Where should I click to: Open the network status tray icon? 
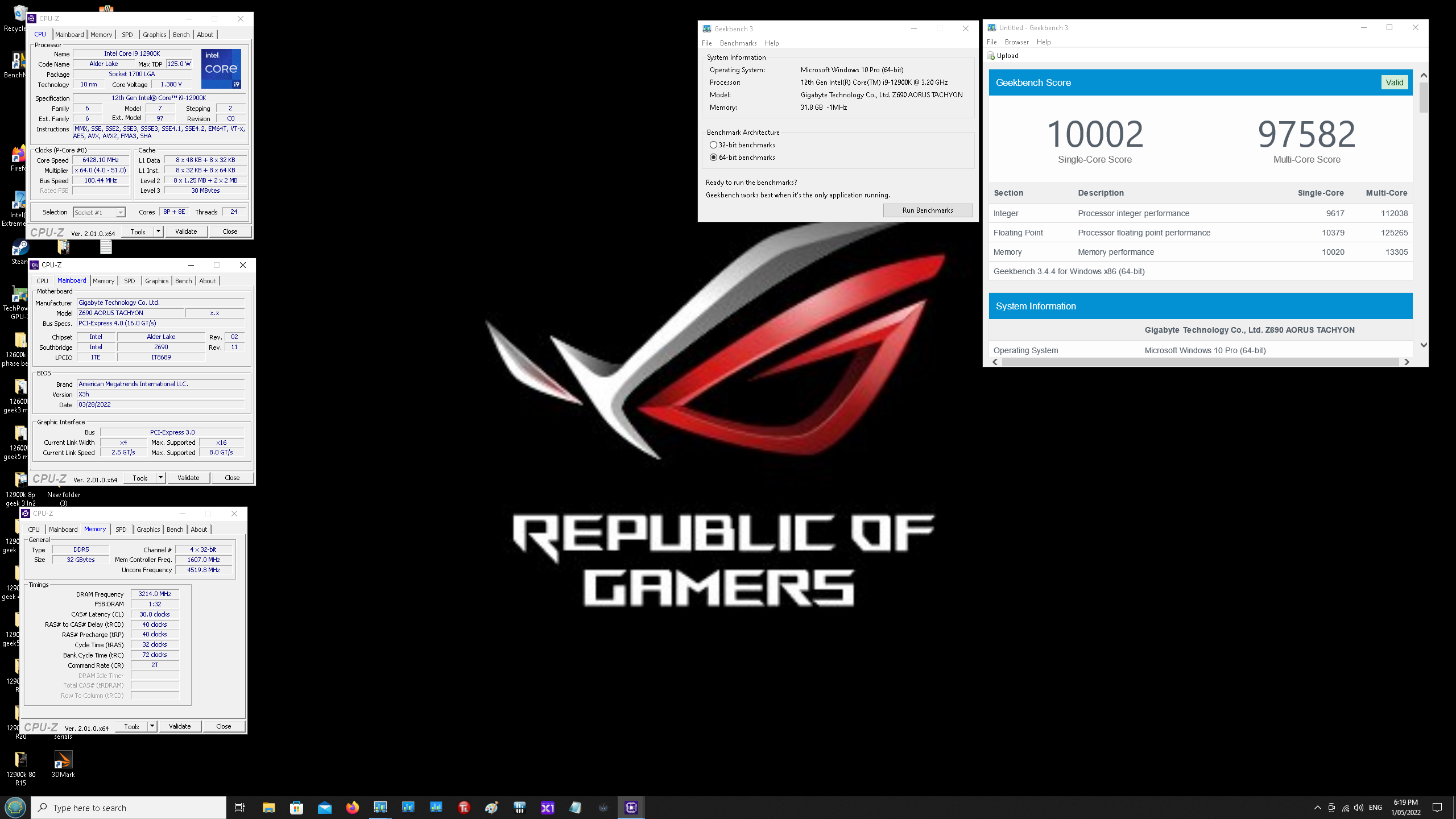pyautogui.click(x=1345, y=808)
